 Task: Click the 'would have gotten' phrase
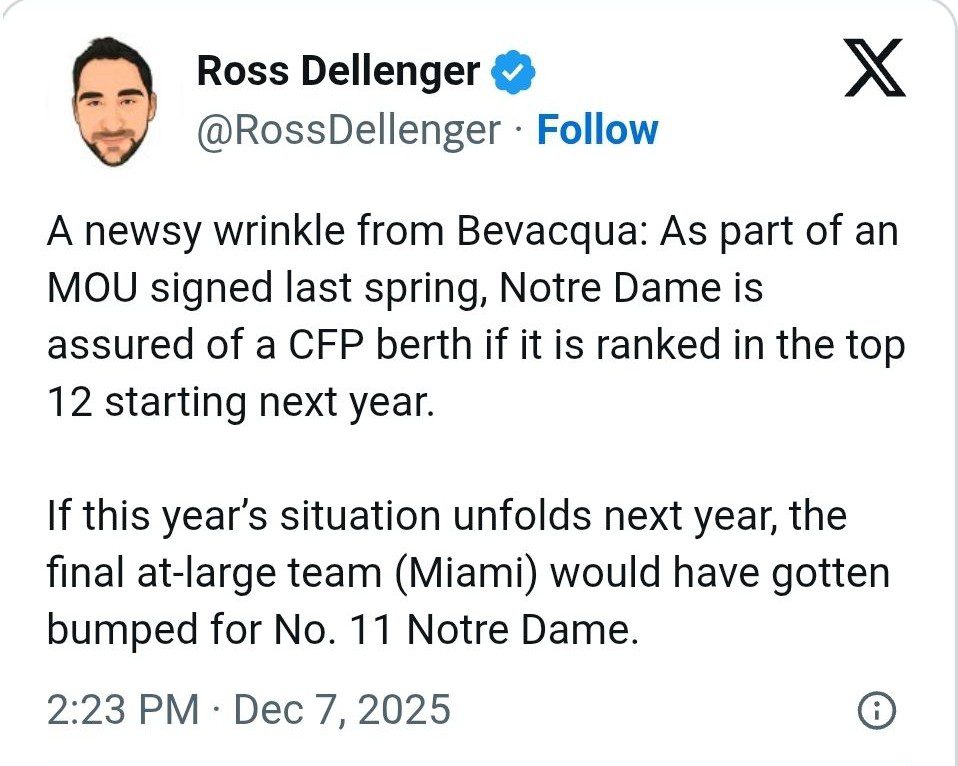[720, 574]
